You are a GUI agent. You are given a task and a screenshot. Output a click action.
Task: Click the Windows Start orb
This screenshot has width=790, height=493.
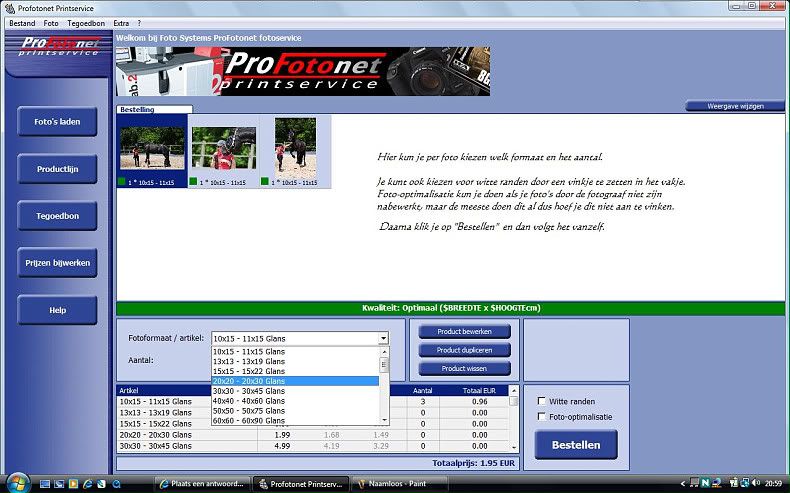click(14, 483)
